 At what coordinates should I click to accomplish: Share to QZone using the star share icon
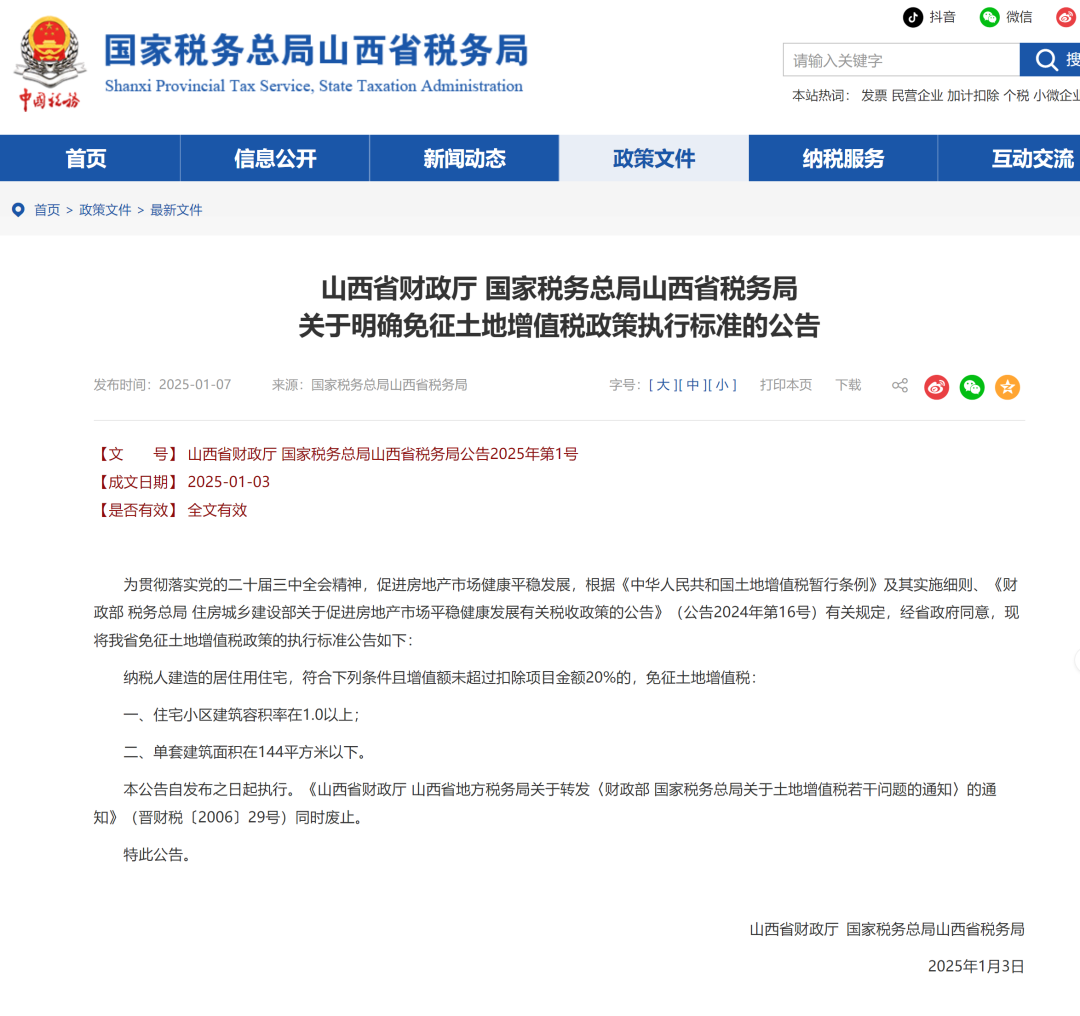click(1007, 386)
